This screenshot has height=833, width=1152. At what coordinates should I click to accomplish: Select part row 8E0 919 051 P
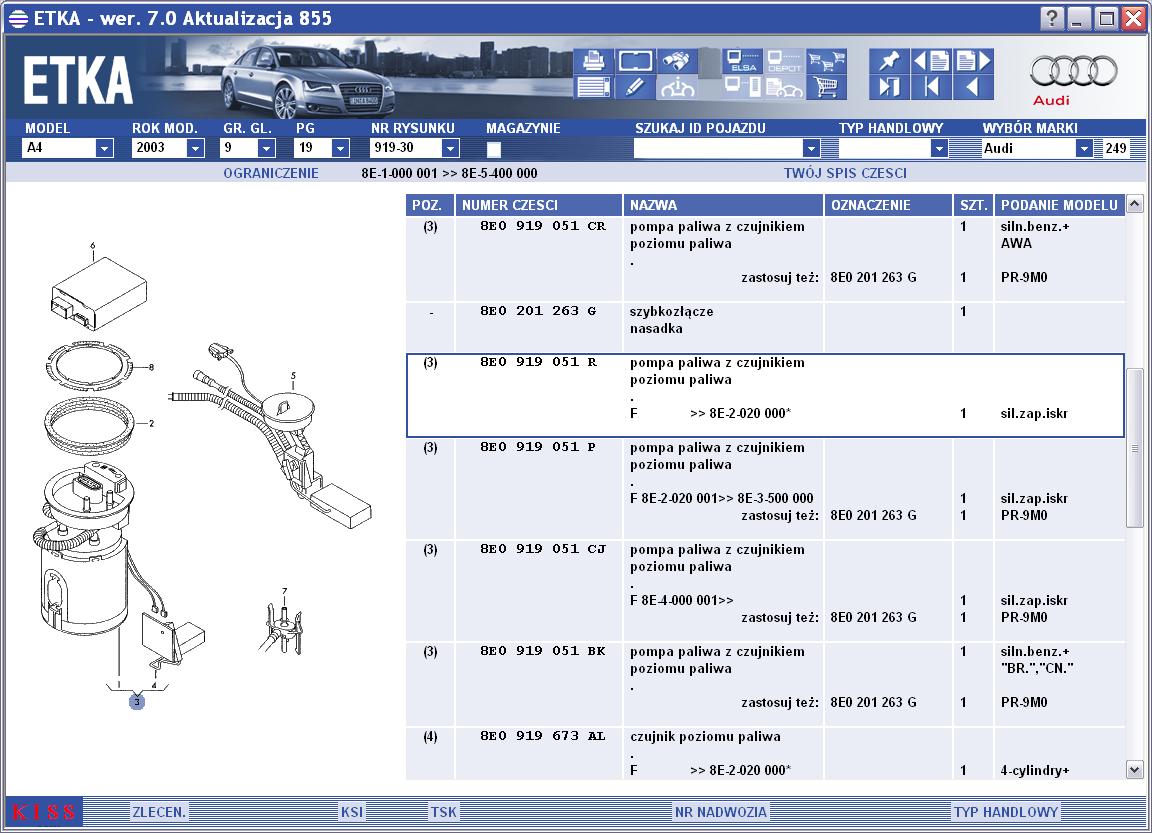[x=765, y=489]
